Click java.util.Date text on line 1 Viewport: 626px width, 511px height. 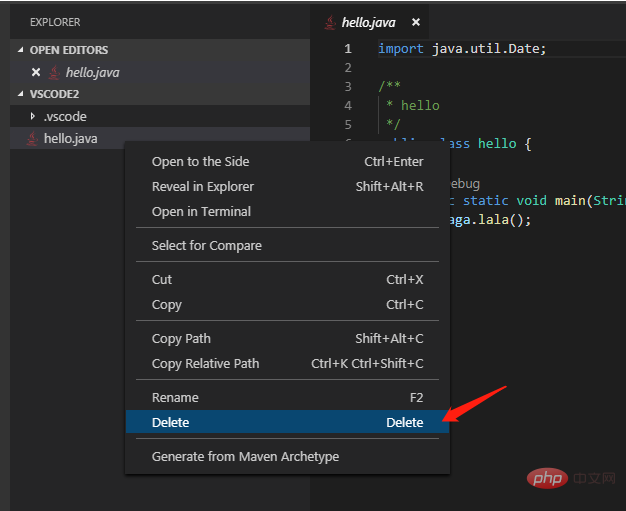pos(485,49)
